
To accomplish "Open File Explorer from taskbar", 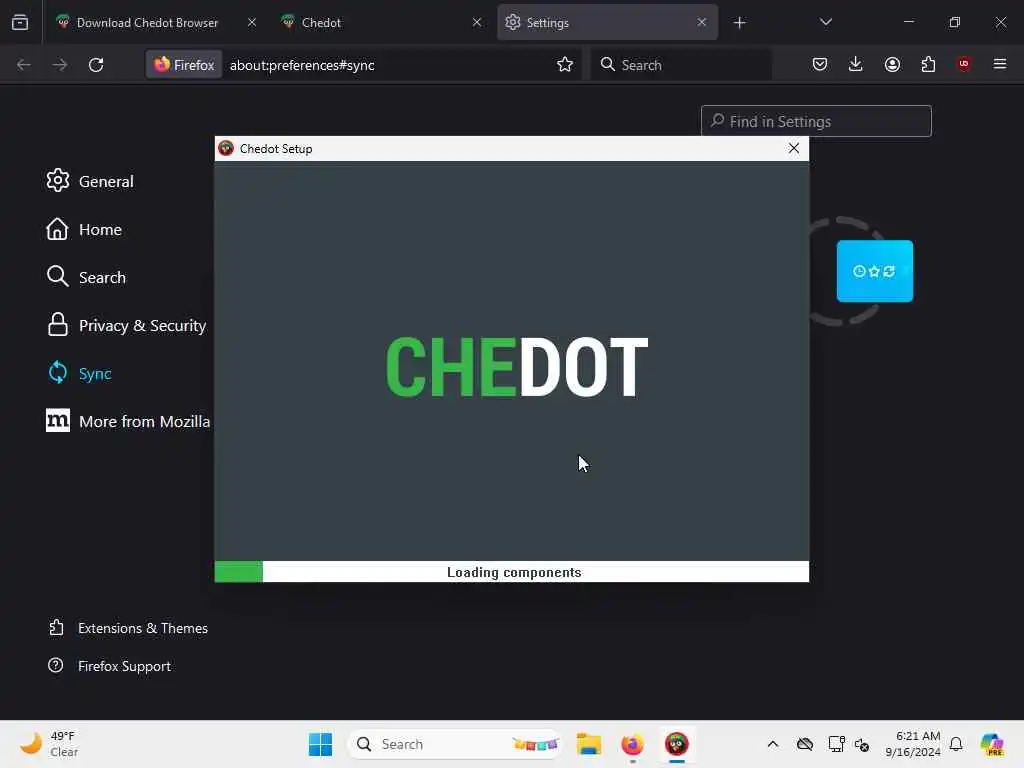I will point(588,744).
